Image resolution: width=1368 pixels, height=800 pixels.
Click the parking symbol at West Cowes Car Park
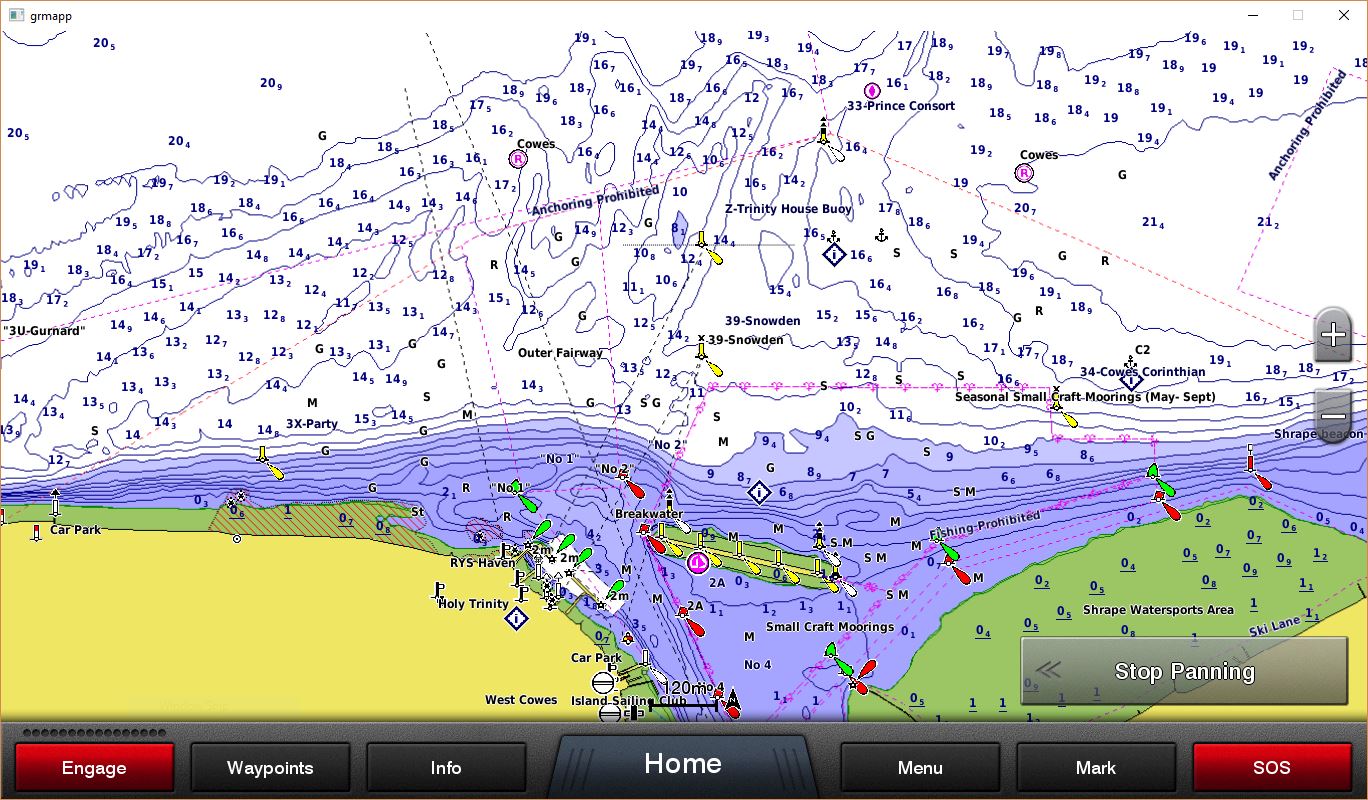(x=612, y=668)
